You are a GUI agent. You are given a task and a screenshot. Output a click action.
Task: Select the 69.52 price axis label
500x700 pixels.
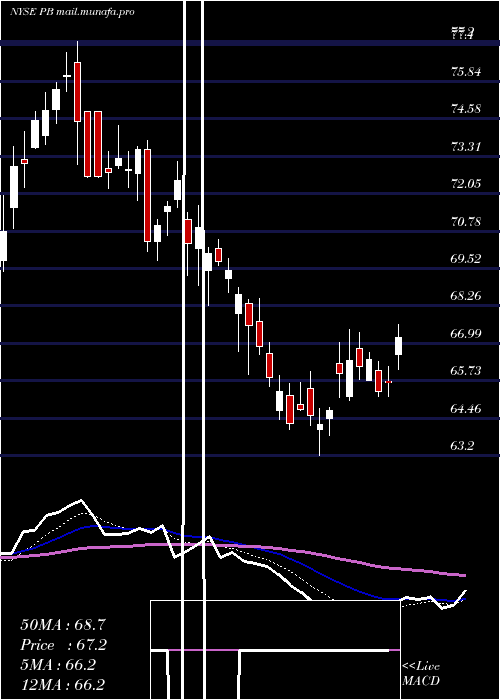click(x=466, y=258)
